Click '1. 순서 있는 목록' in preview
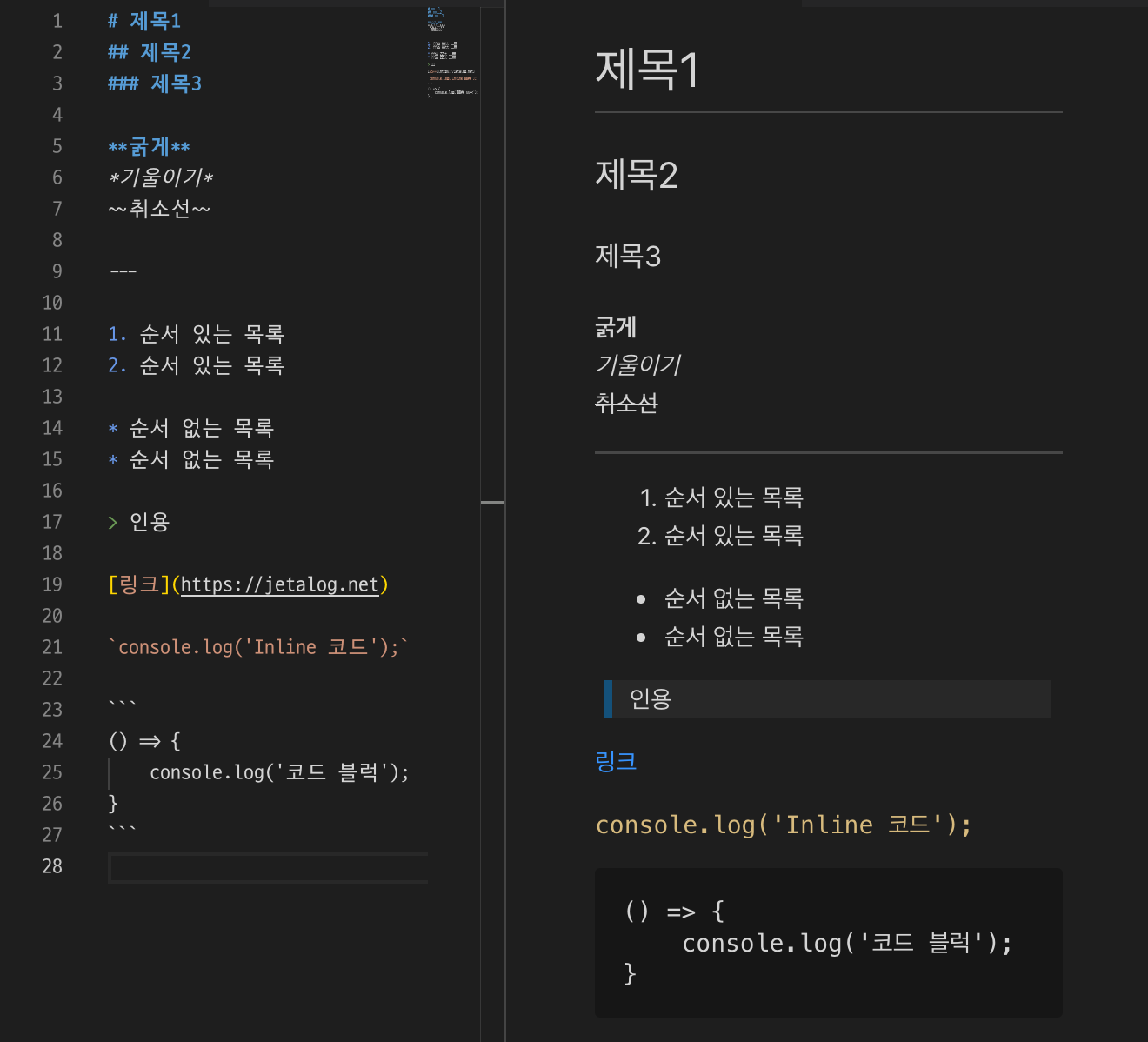Viewport: 1148px width, 1042px height. click(721, 498)
